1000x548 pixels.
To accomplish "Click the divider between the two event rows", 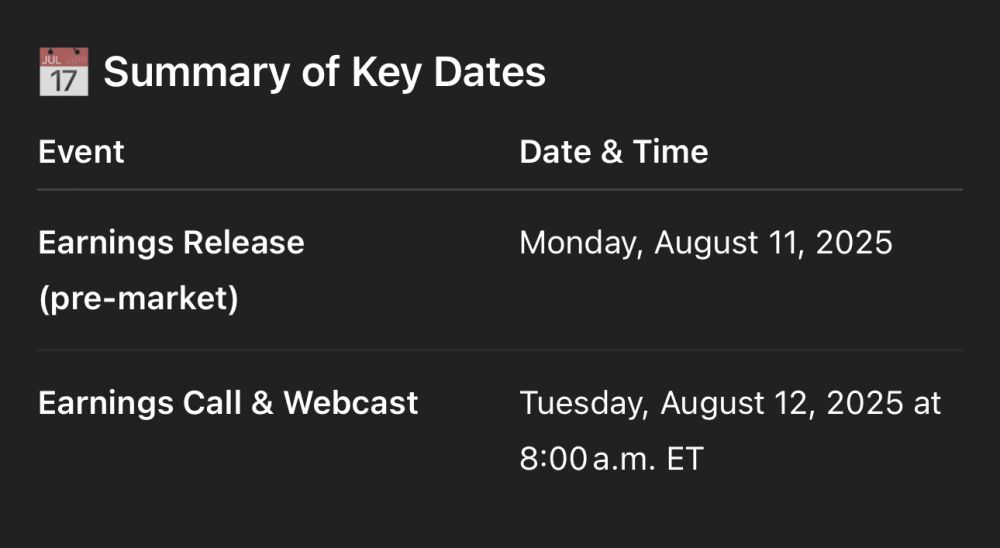I will (500, 350).
